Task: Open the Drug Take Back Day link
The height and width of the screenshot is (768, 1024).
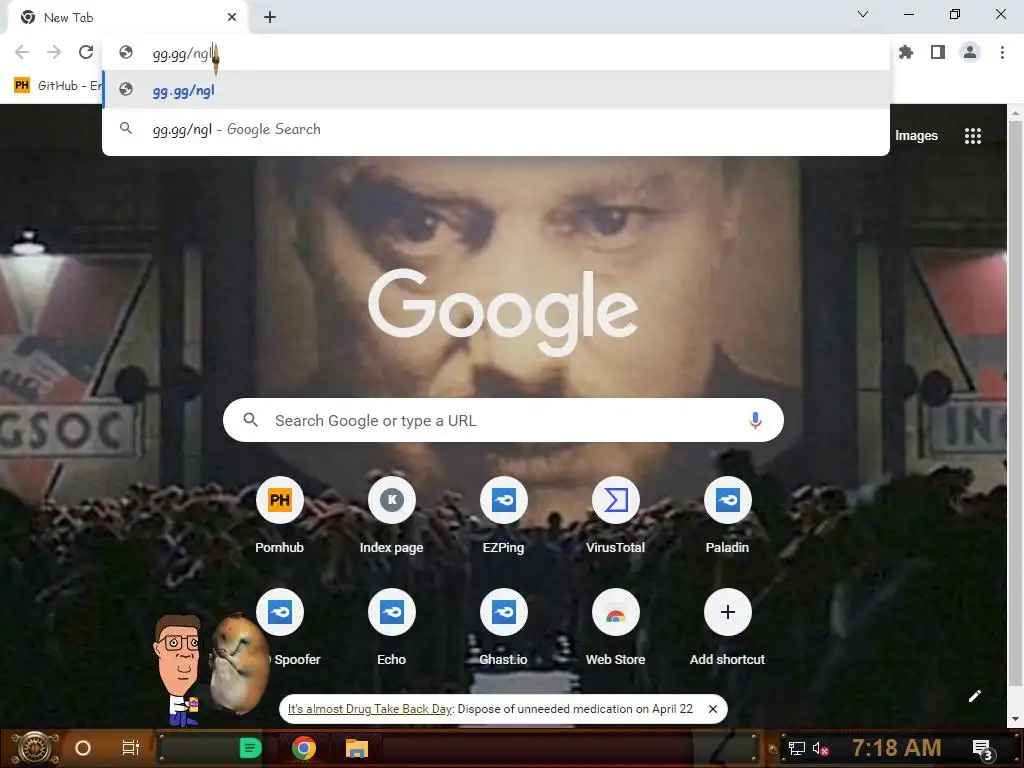Action: 370,709
